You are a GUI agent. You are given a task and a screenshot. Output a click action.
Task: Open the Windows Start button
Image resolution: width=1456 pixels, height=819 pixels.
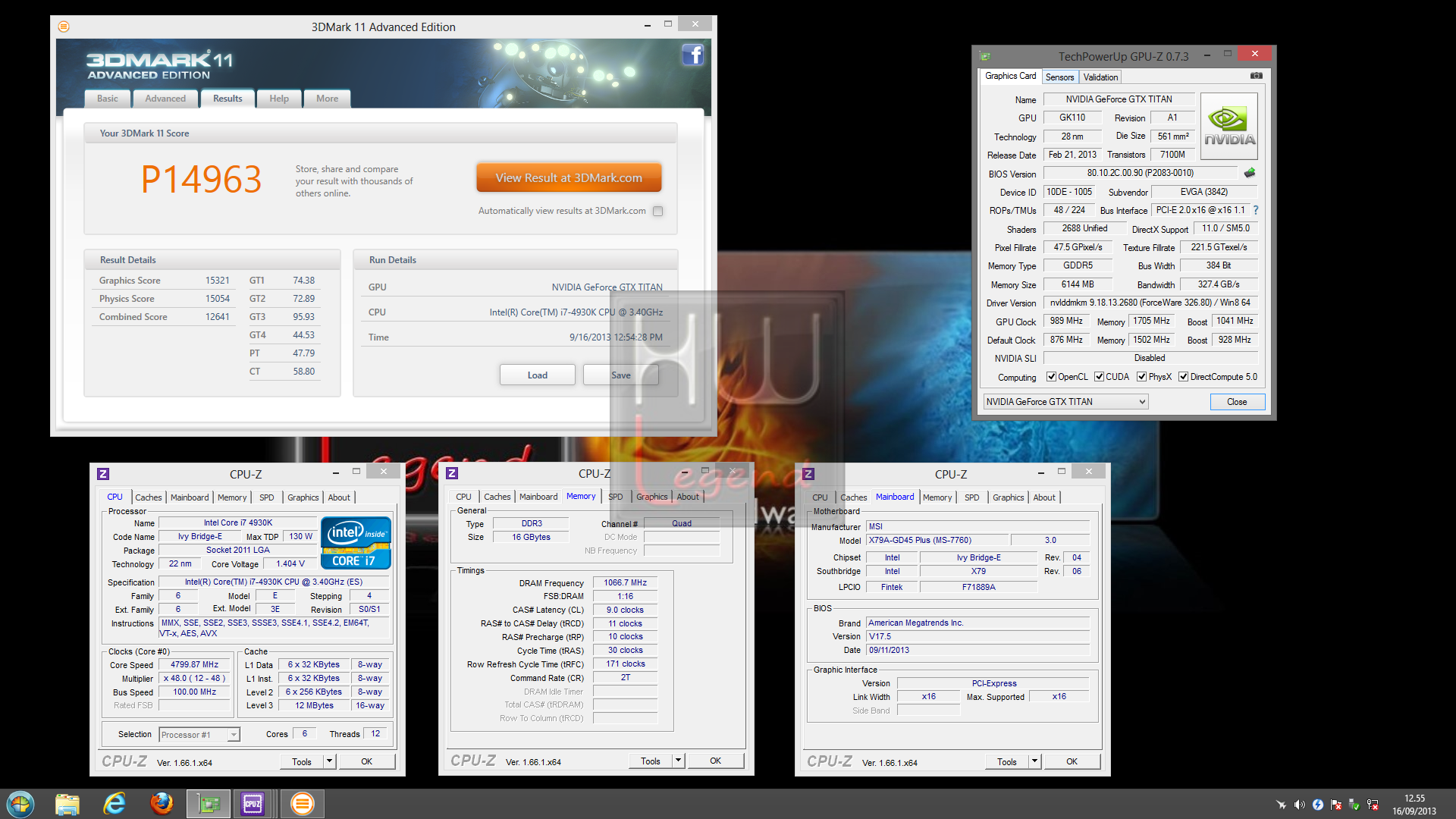point(20,804)
